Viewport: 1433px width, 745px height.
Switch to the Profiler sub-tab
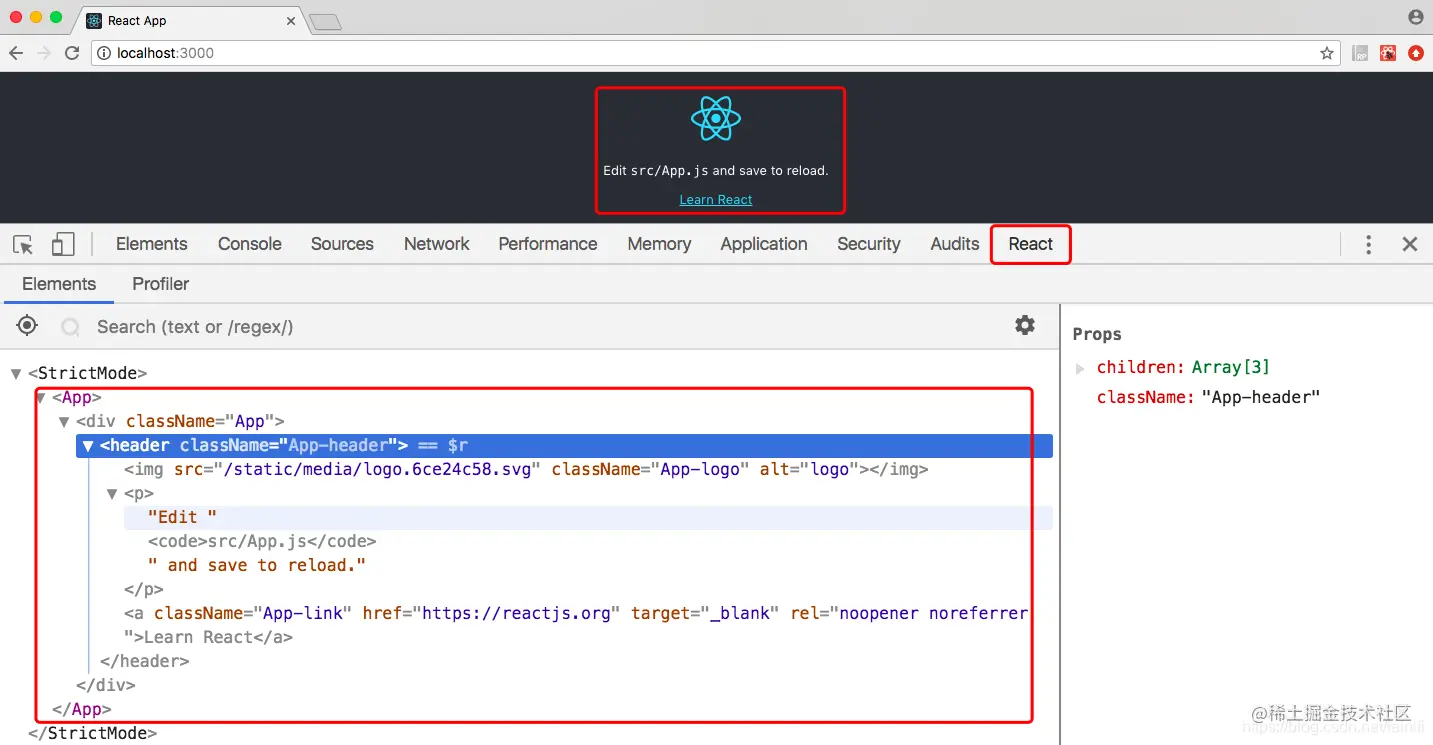click(161, 284)
